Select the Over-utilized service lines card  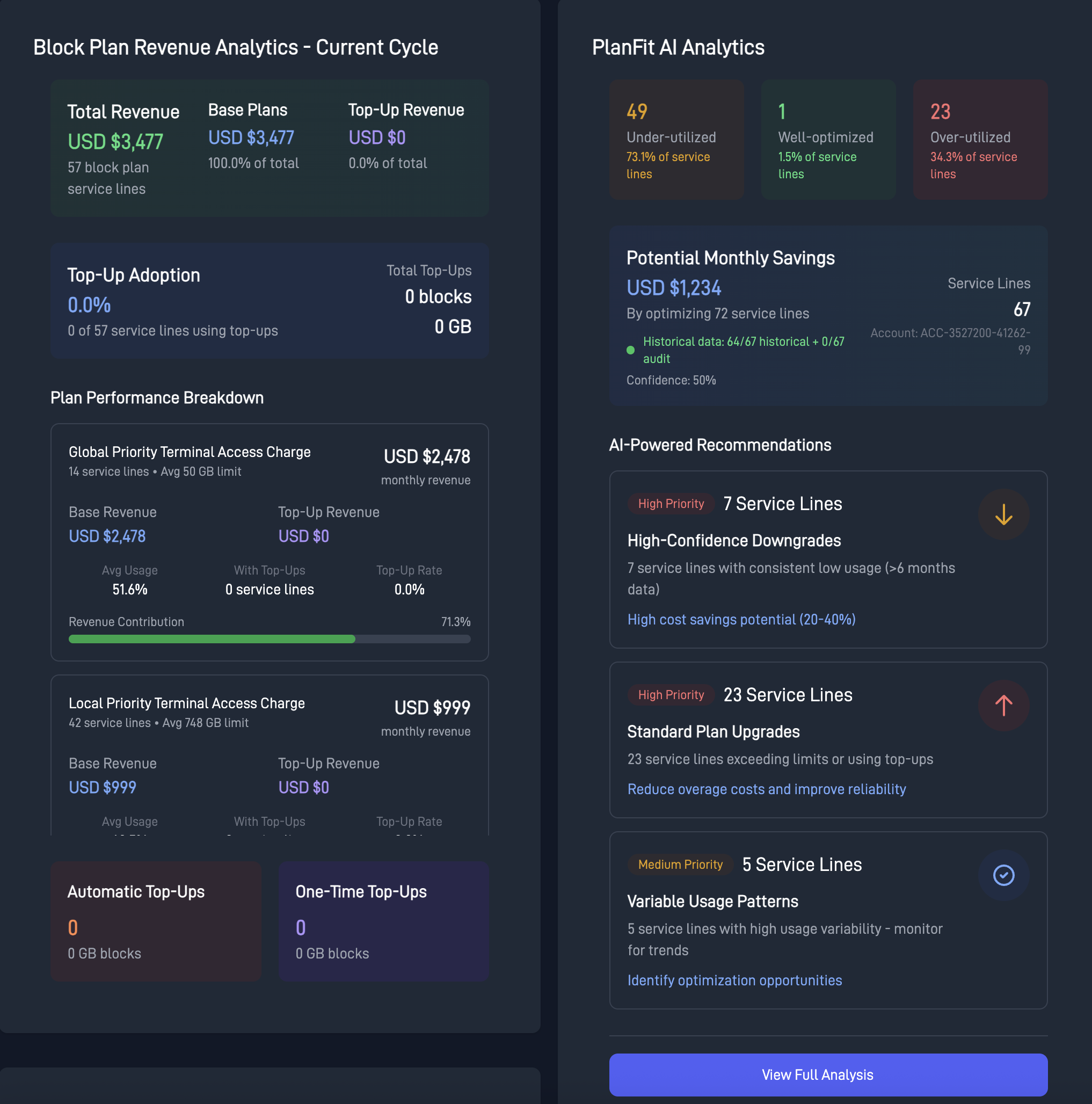point(980,140)
